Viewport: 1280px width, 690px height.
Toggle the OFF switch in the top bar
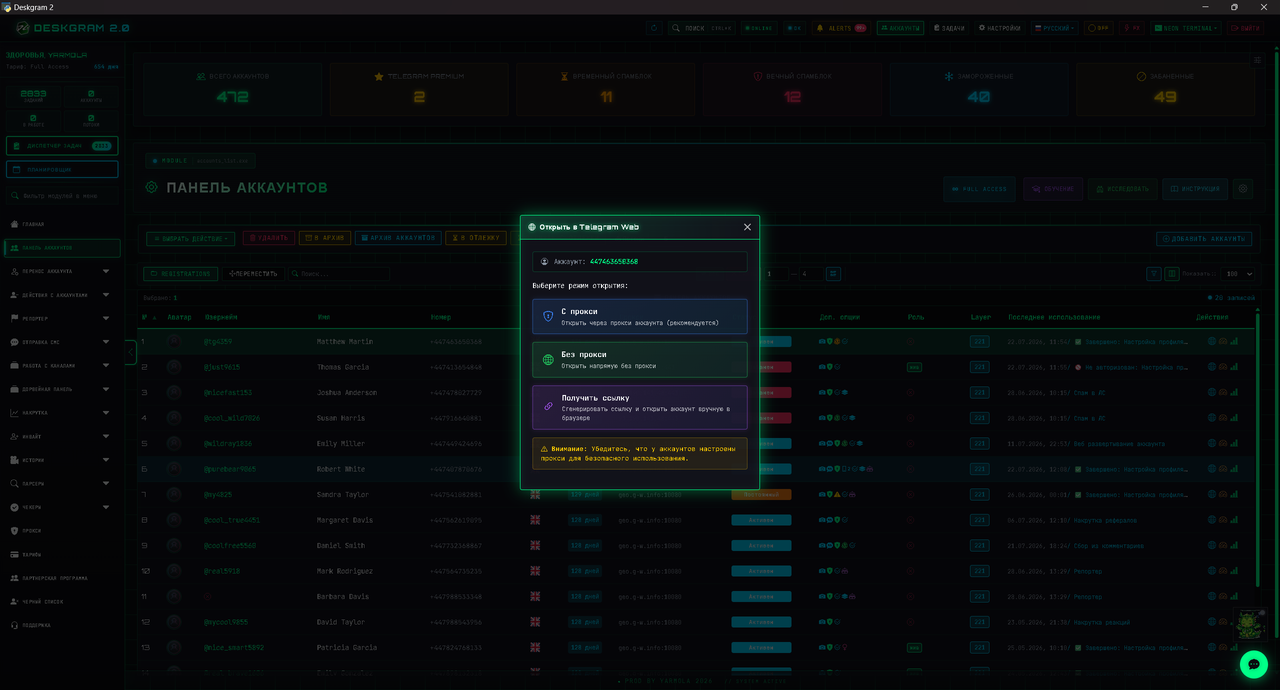1098,28
